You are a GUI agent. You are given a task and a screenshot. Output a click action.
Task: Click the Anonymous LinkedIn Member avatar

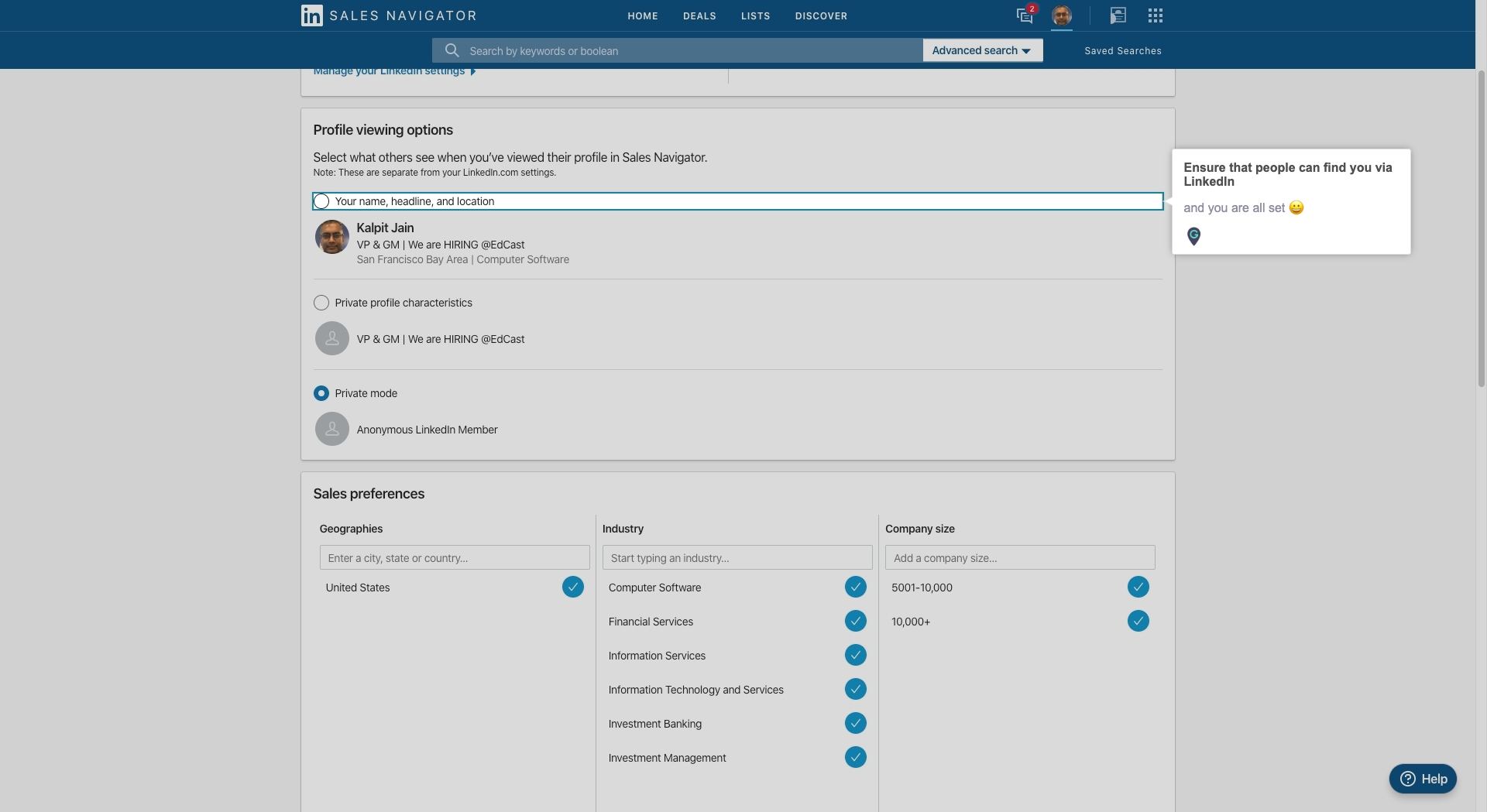[331, 429]
